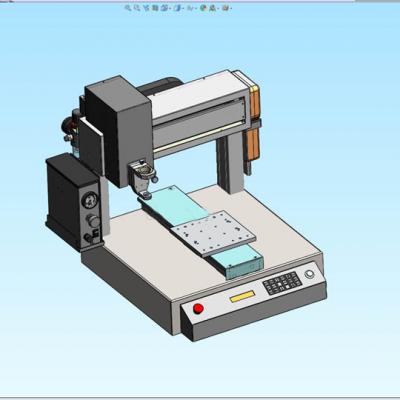Open the View Settings monitor icon
Viewport: 400px width, 400px height.
(x=226, y=8)
